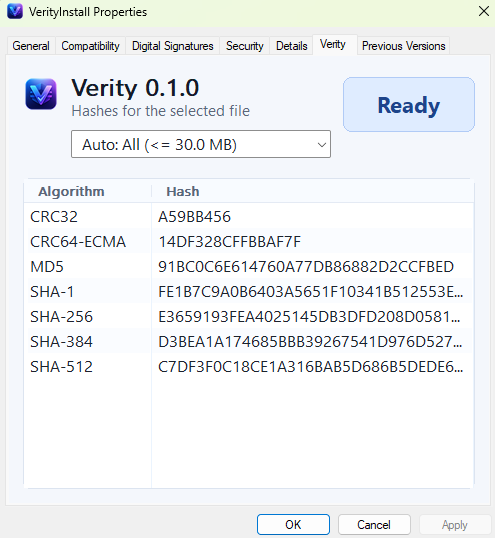This screenshot has height=538, width=495.
Task: Click the title bar Verity icon
Action: (15, 11)
